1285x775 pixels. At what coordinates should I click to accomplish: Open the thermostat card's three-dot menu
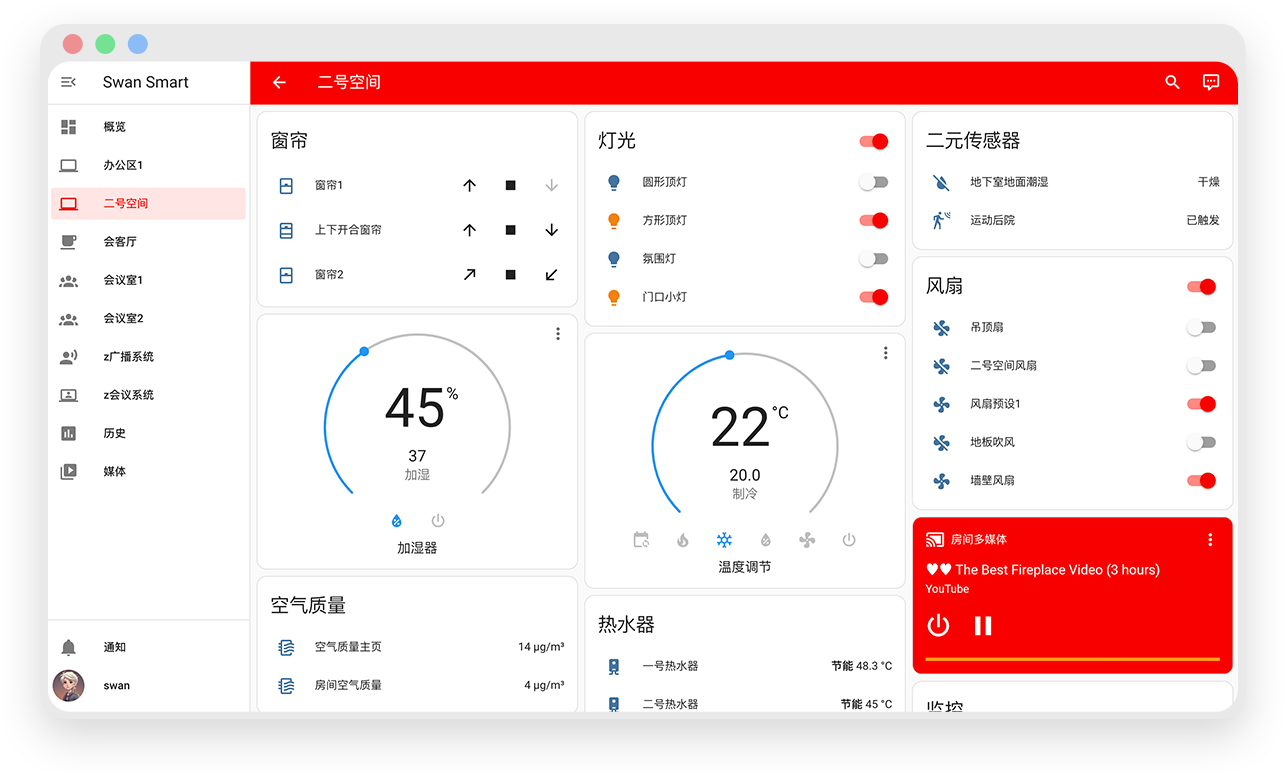click(x=885, y=353)
